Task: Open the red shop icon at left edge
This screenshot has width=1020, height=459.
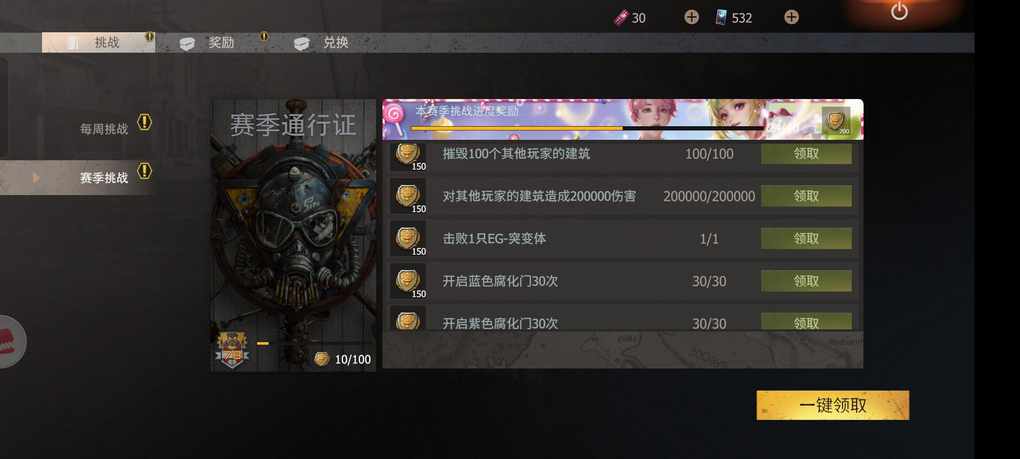Action: click(11, 341)
